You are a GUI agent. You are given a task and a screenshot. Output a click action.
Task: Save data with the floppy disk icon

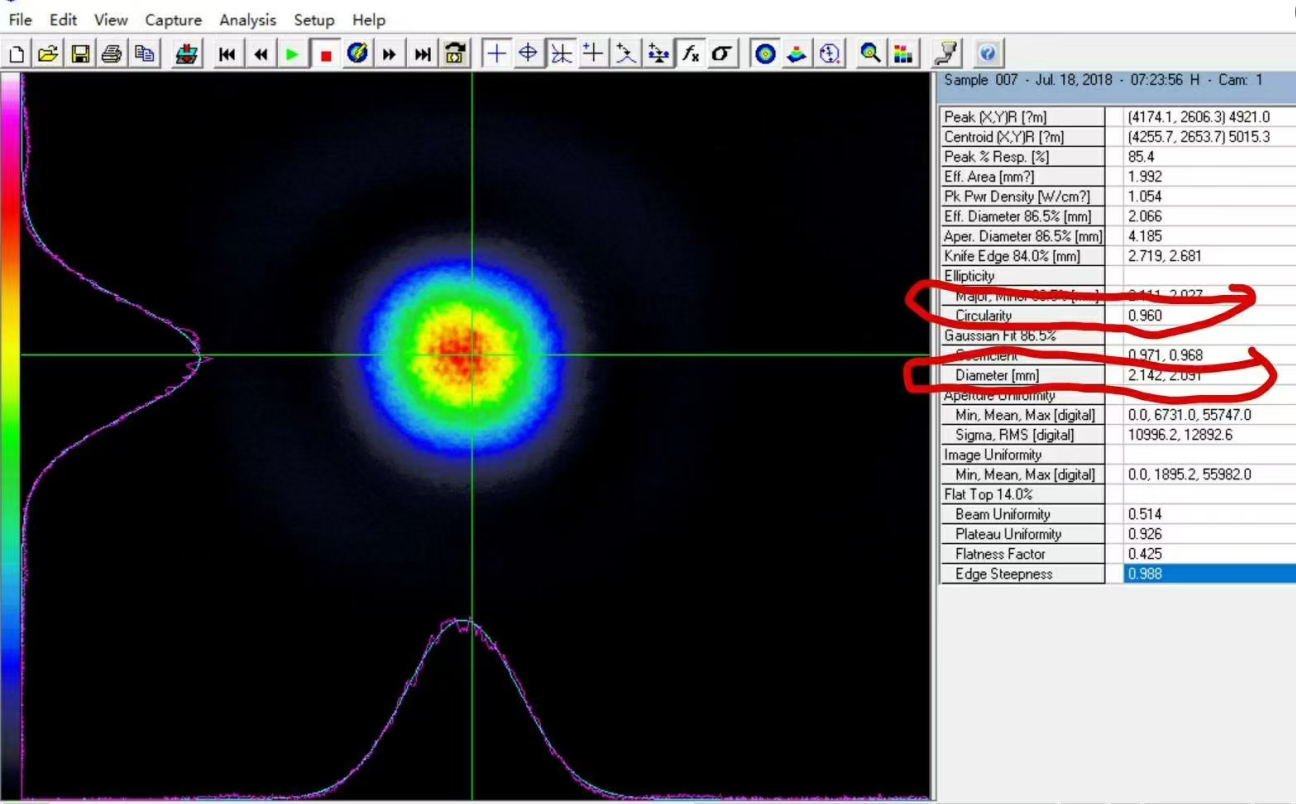pos(80,54)
